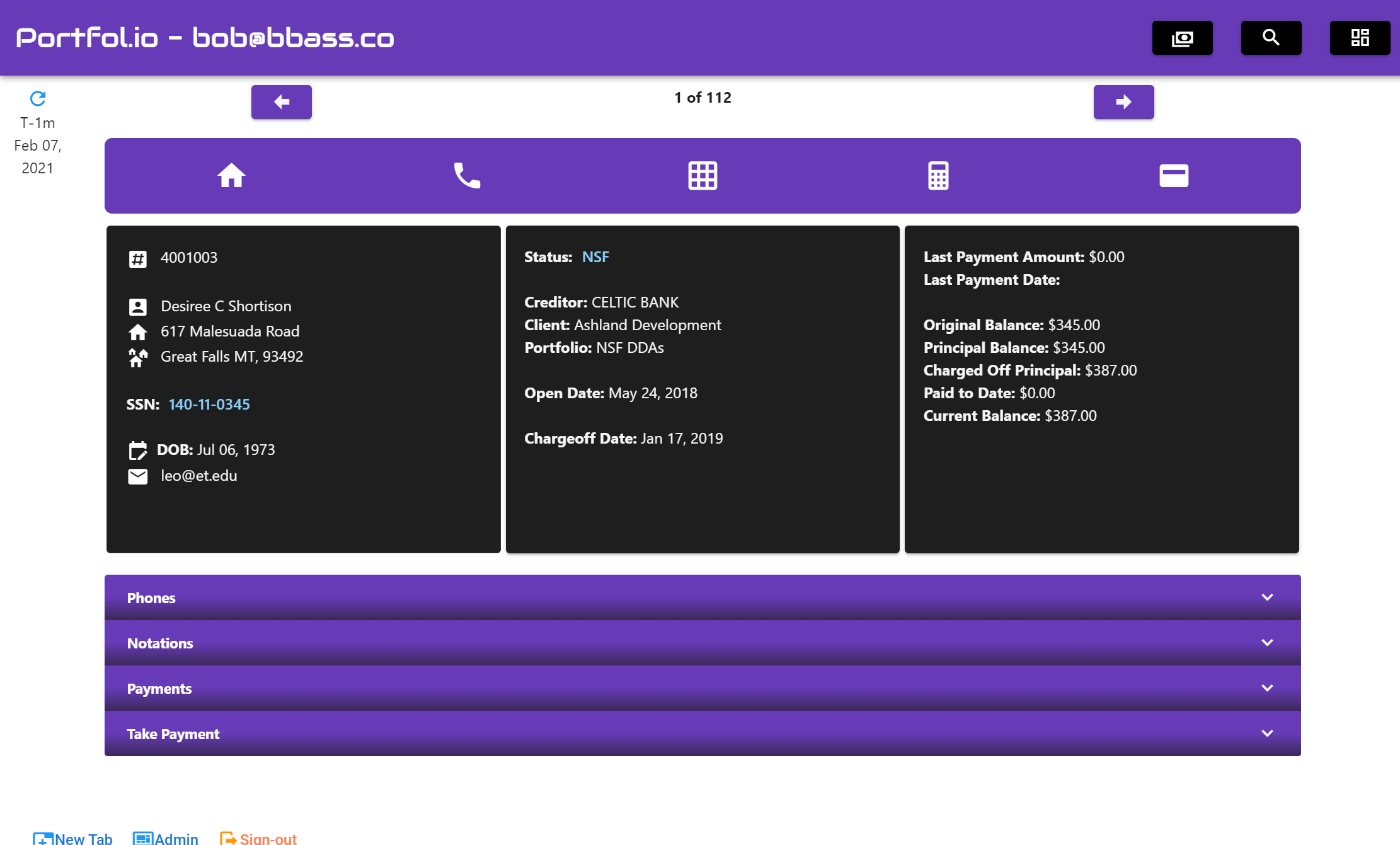
Task: Open the calculator tab icon
Action: (938, 176)
